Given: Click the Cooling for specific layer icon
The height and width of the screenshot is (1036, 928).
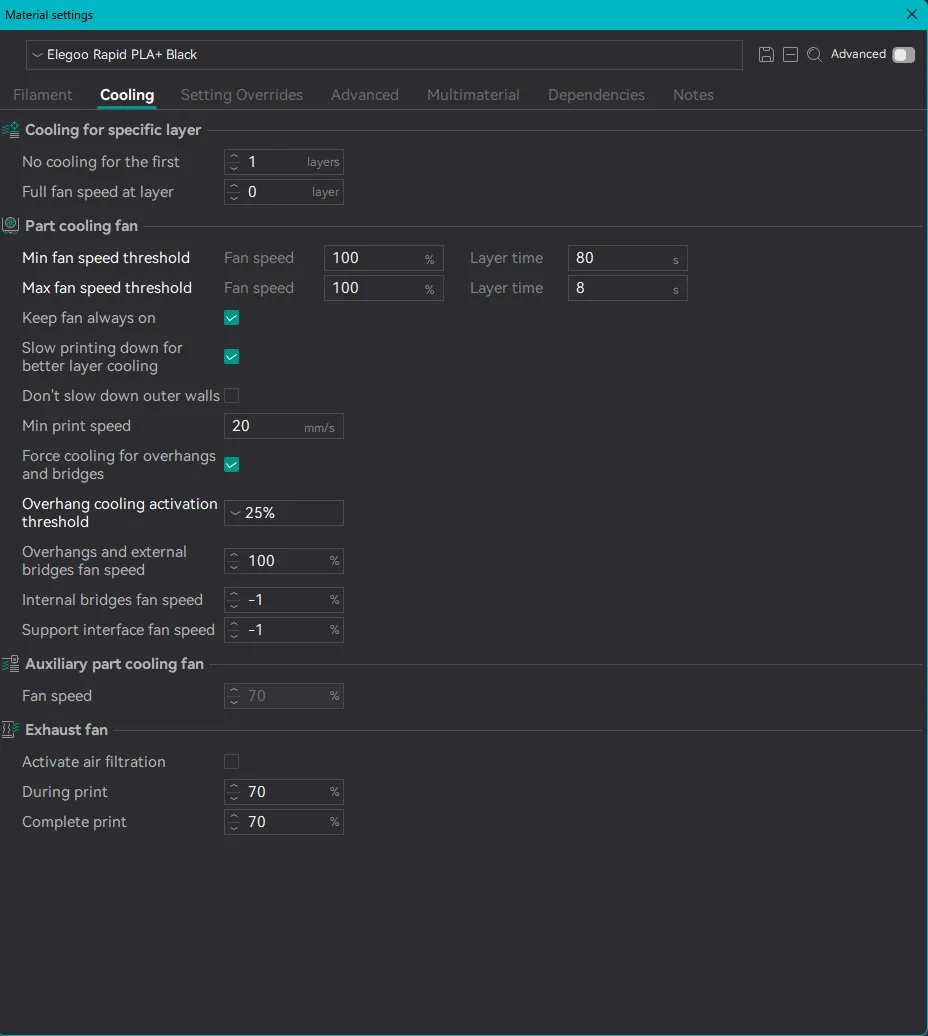Looking at the screenshot, I should (x=11, y=130).
